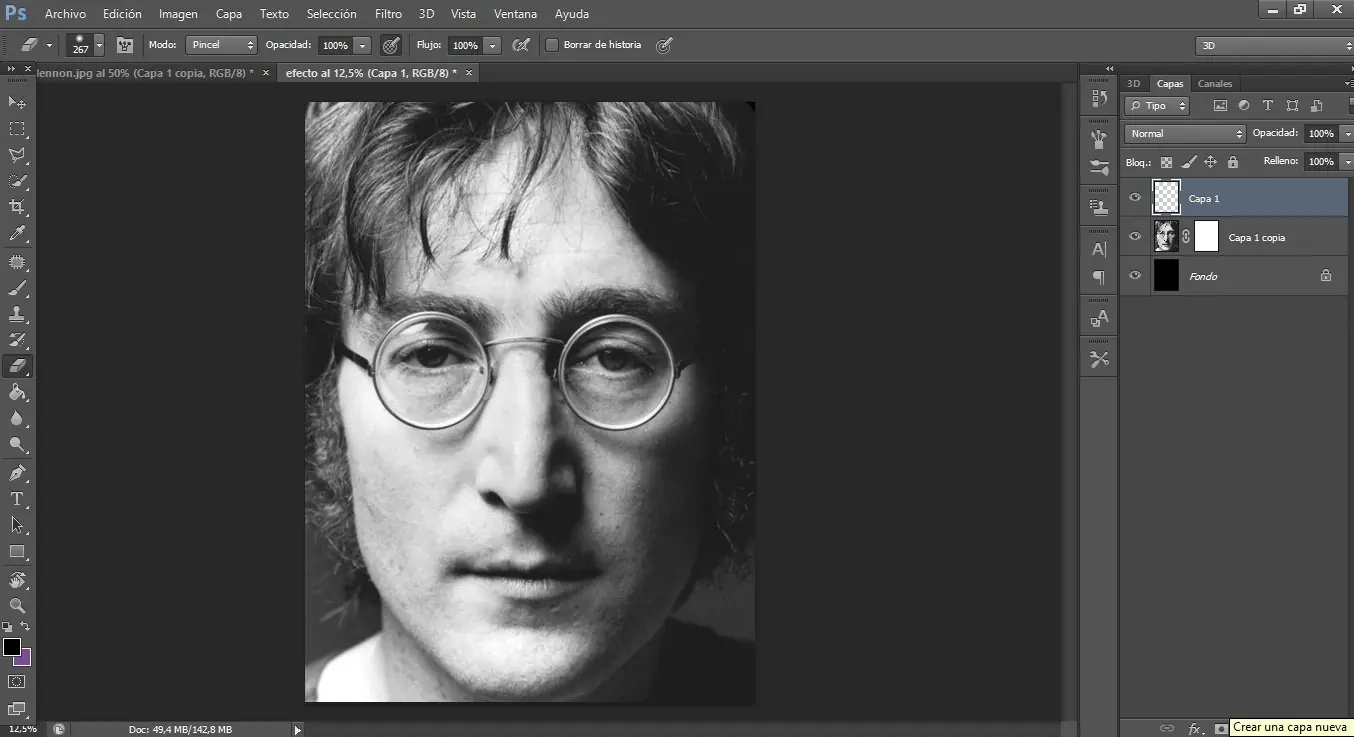Switch to the Canales tab
This screenshot has height=737, width=1354.
pyautogui.click(x=1215, y=83)
